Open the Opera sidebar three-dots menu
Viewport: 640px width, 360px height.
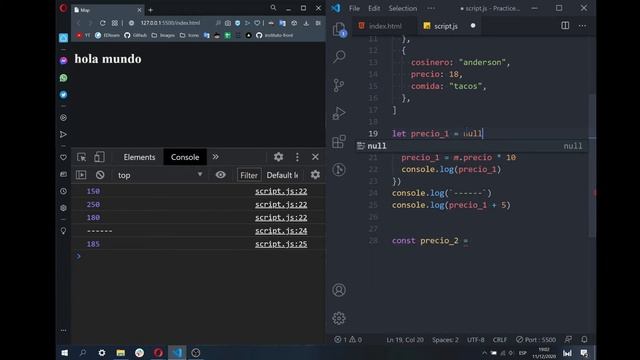click(63, 330)
